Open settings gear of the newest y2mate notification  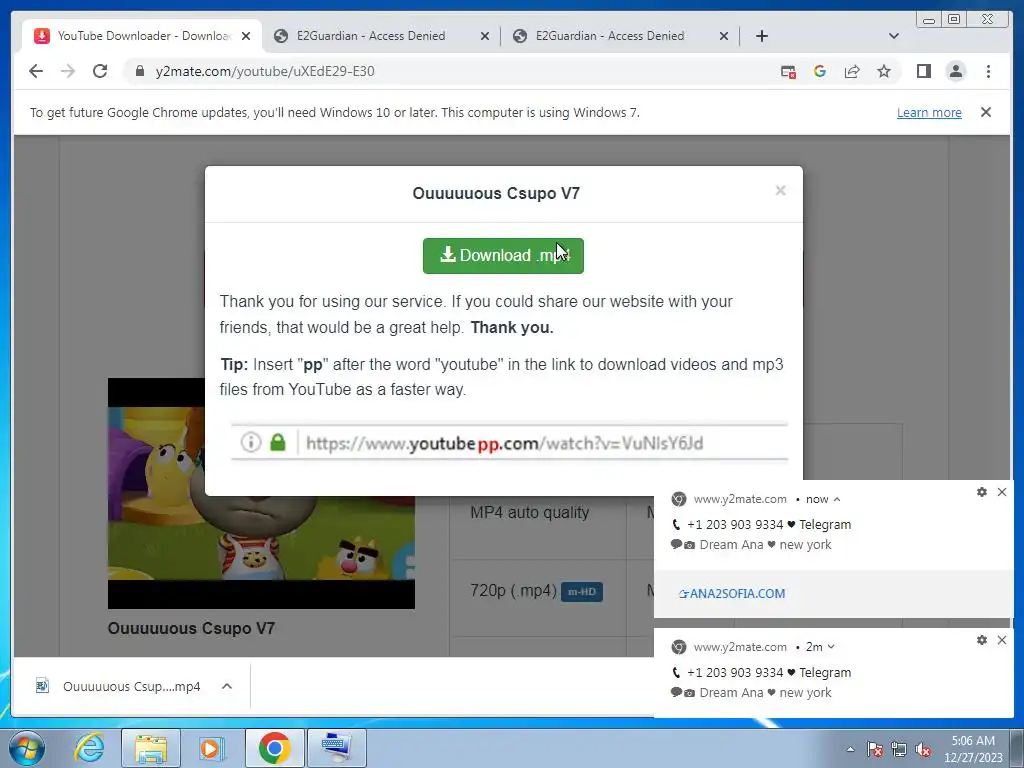coord(982,492)
